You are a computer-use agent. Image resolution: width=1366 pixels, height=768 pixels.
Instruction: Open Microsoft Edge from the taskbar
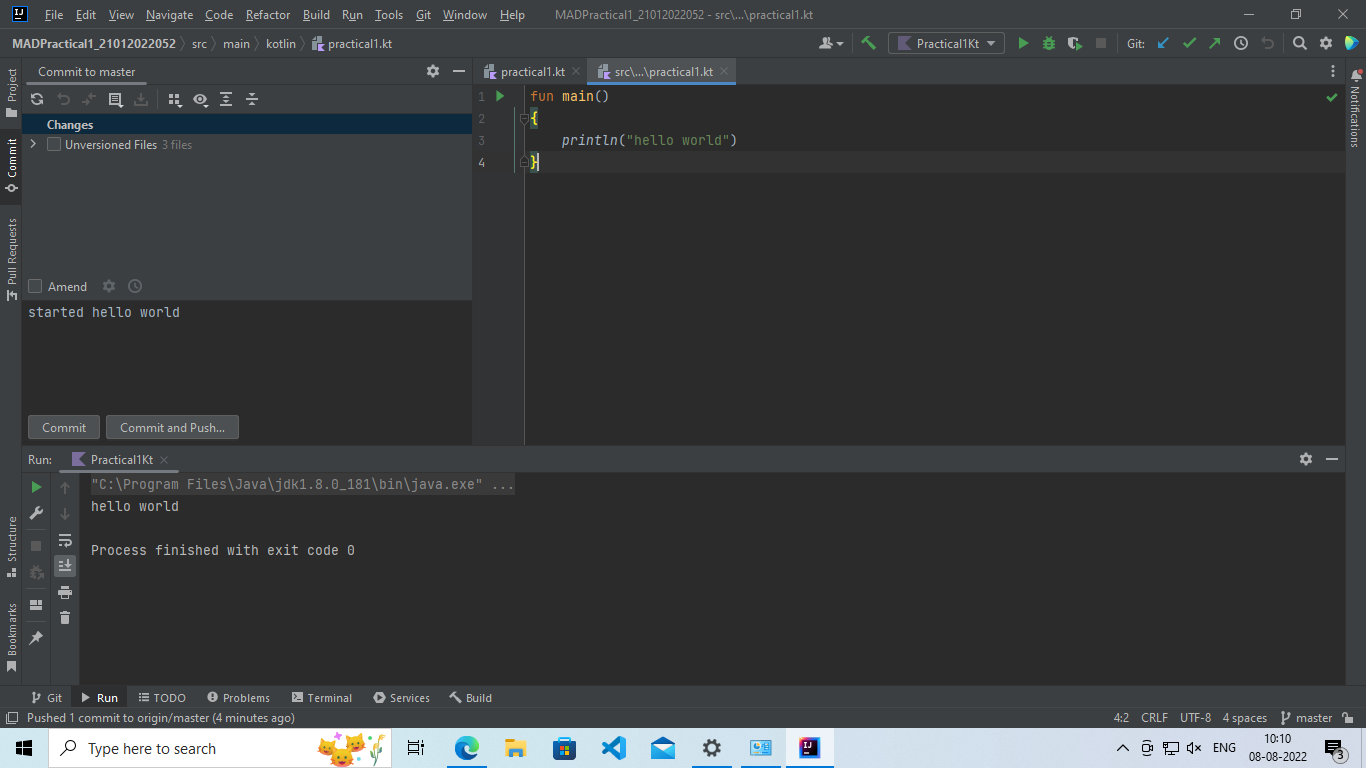click(467, 748)
